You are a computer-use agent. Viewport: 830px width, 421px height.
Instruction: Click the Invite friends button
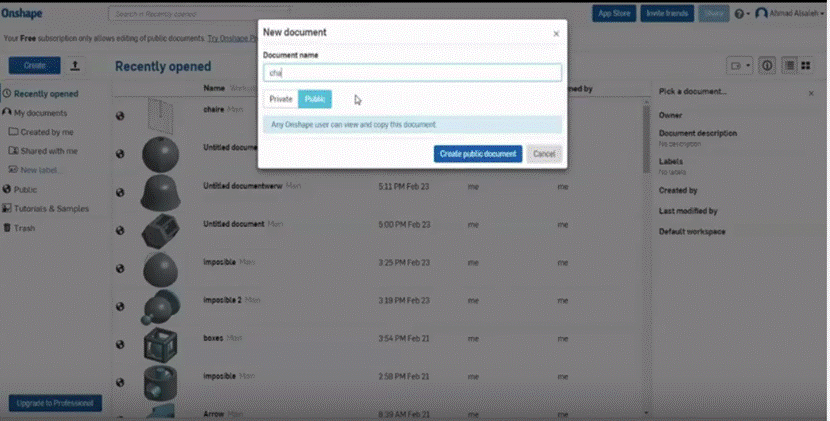pyautogui.click(x=667, y=13)
